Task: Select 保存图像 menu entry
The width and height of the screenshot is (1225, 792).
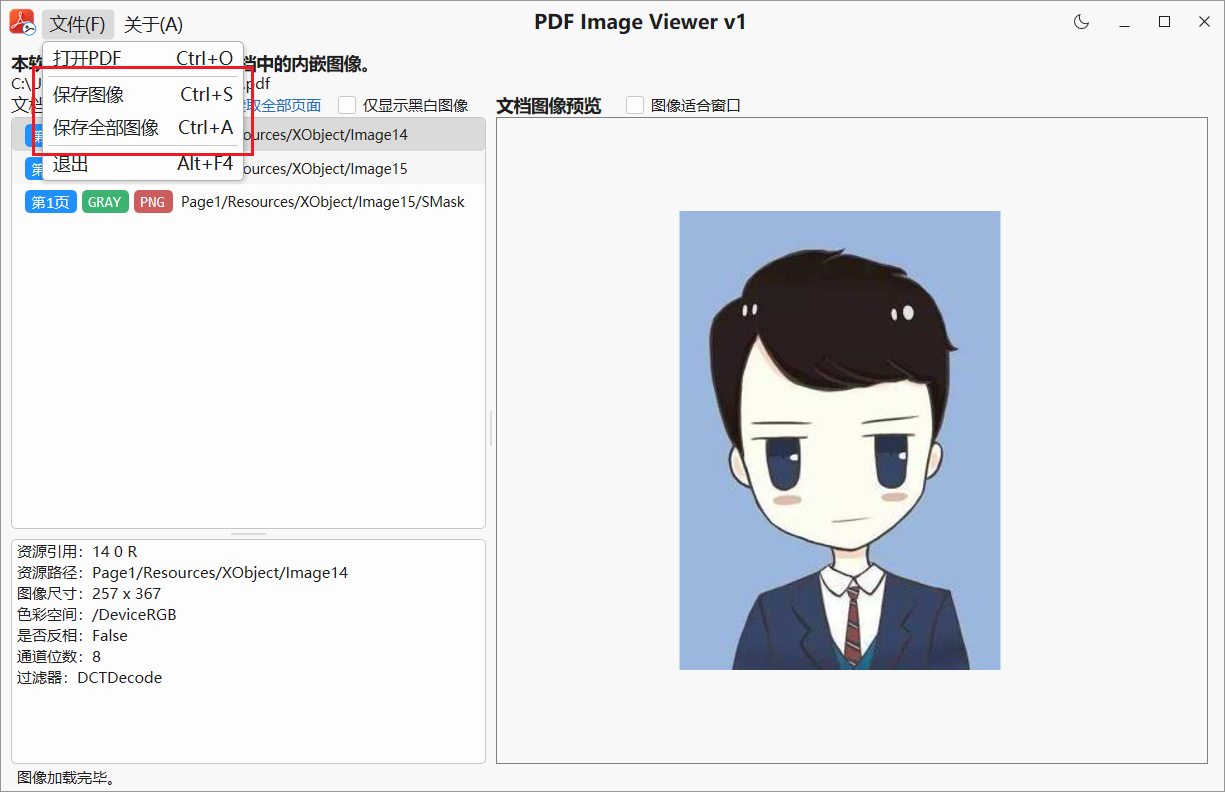Action: pos(143,95)
